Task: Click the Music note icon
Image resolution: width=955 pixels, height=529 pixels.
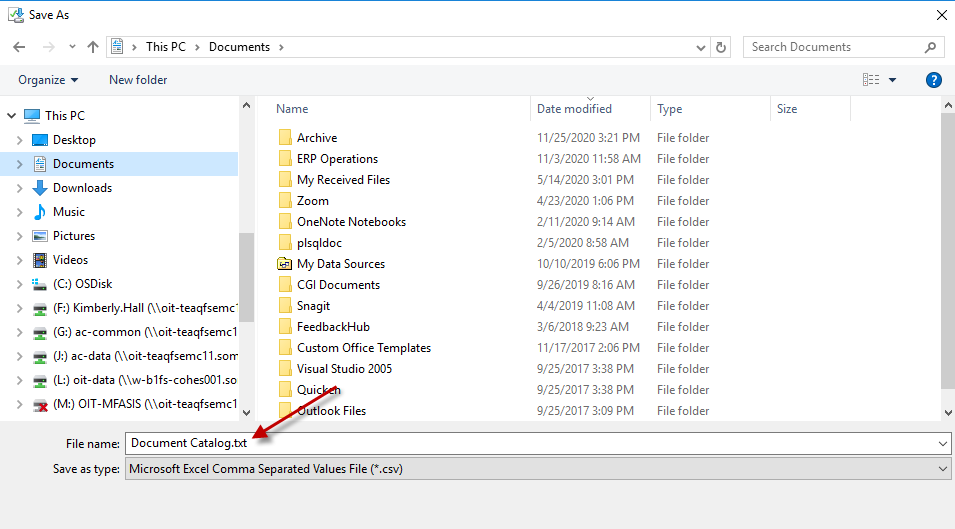Action: coord(40,212)
